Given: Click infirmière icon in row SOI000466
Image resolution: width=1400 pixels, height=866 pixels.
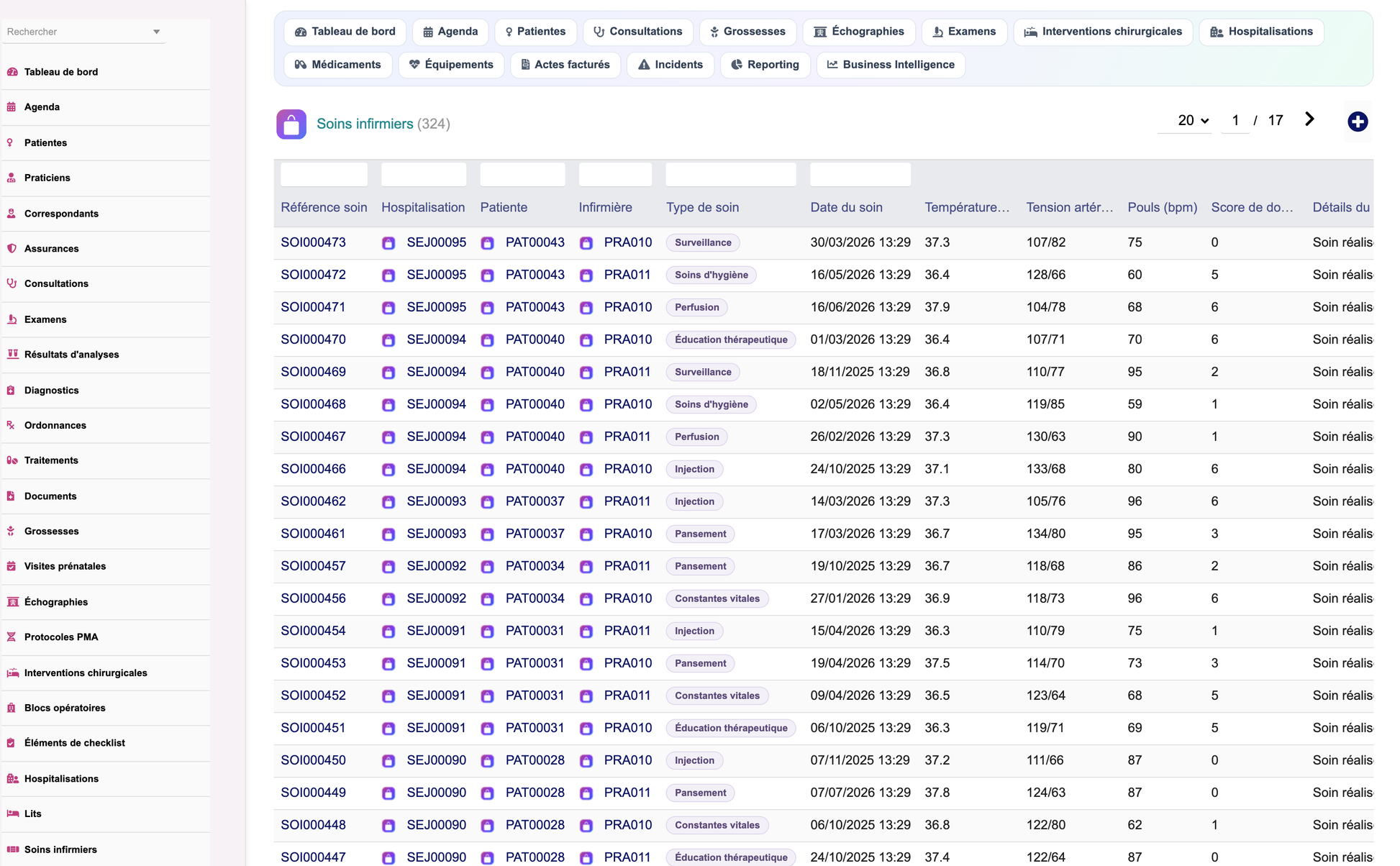Looking at the screenshot, I should click(586, 470).
